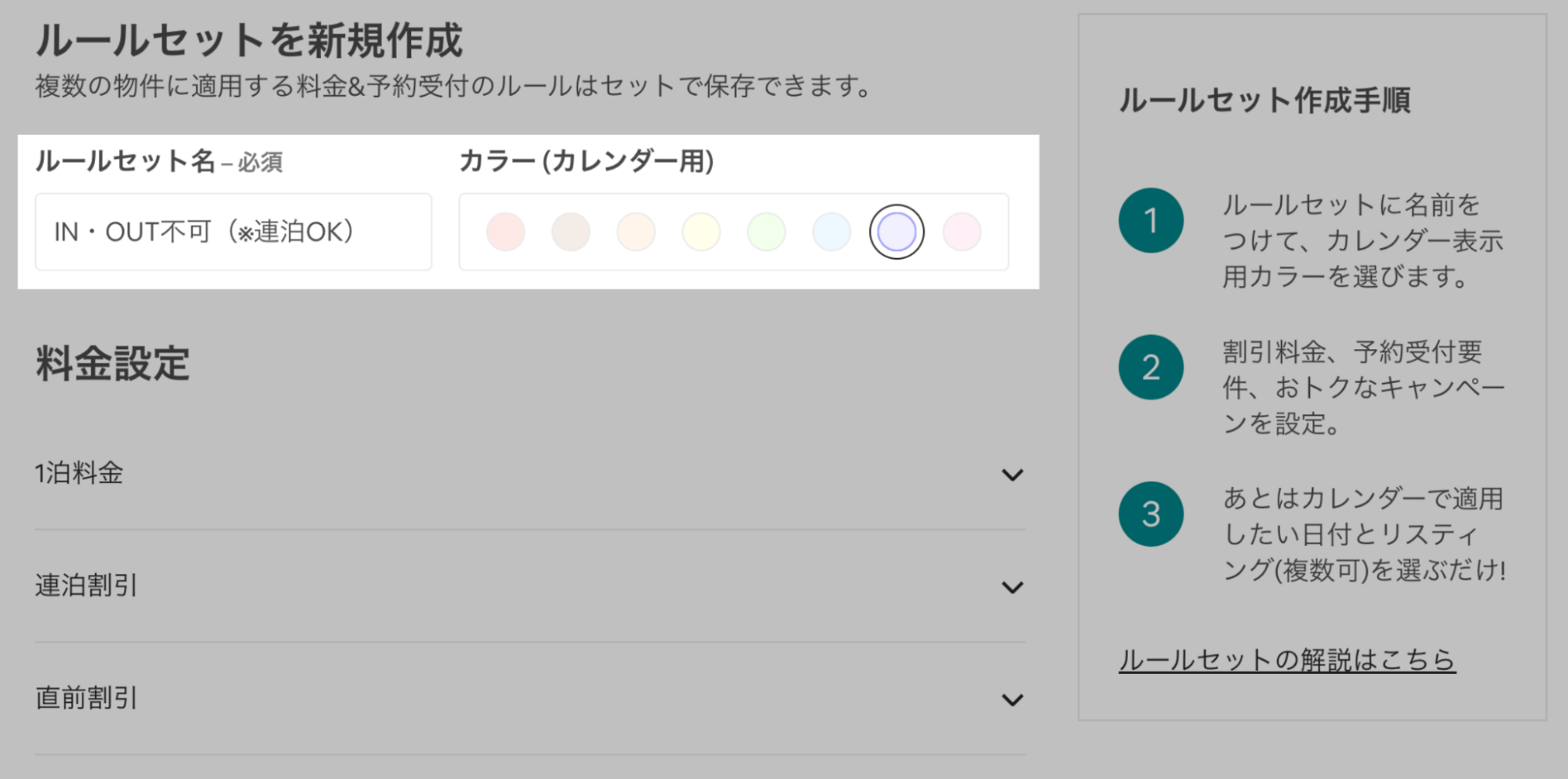Viewport: 1568px width, 779px height.
Task: Open the ルールセットの解説はこちら link
Action: [1286, 660]
